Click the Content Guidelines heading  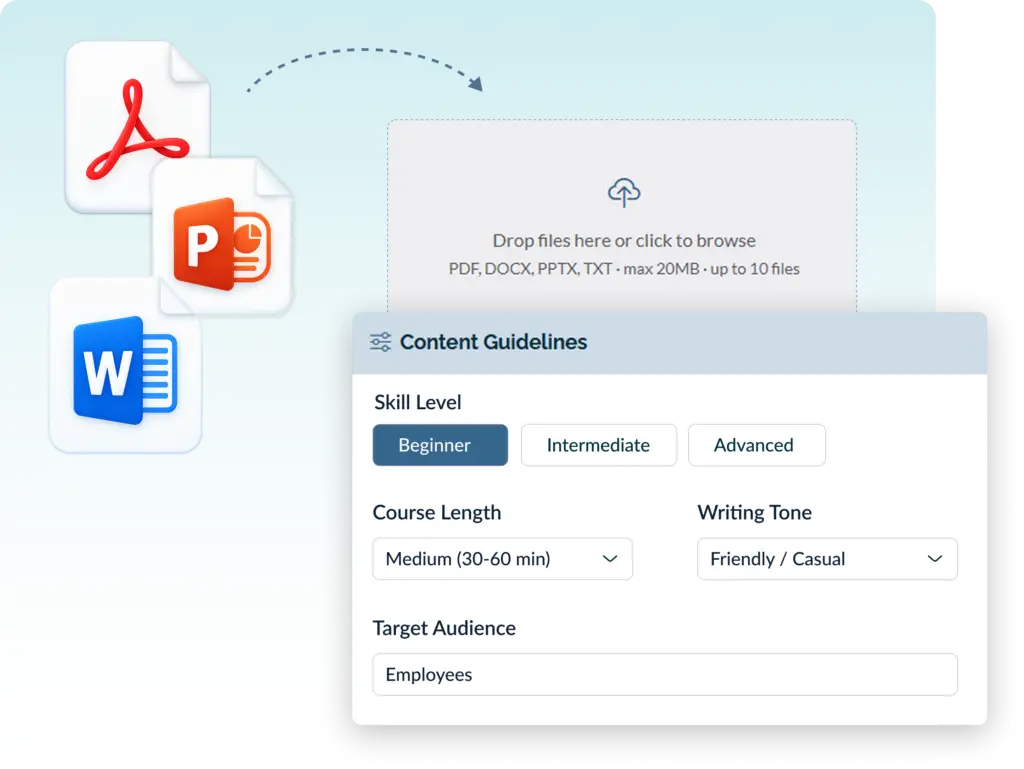[493, 342]
